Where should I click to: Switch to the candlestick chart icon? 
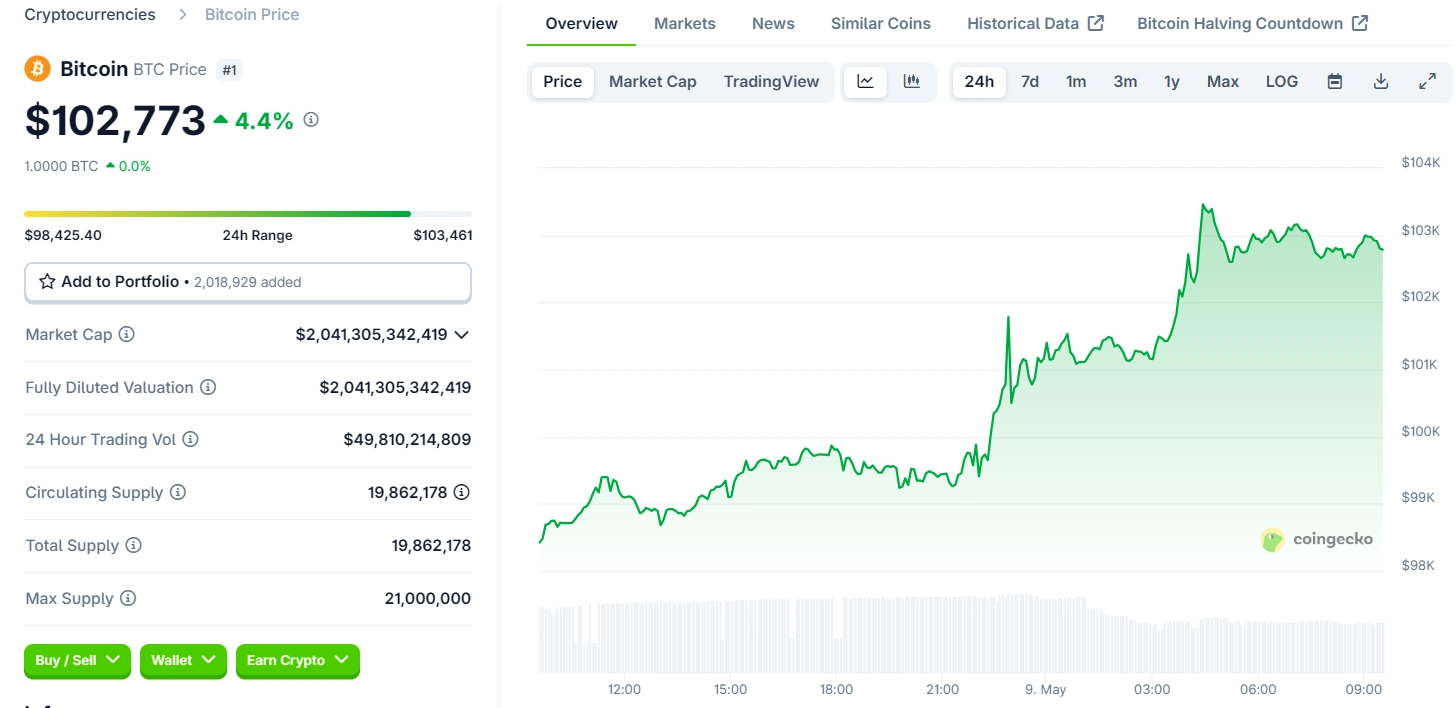[912, 82]
